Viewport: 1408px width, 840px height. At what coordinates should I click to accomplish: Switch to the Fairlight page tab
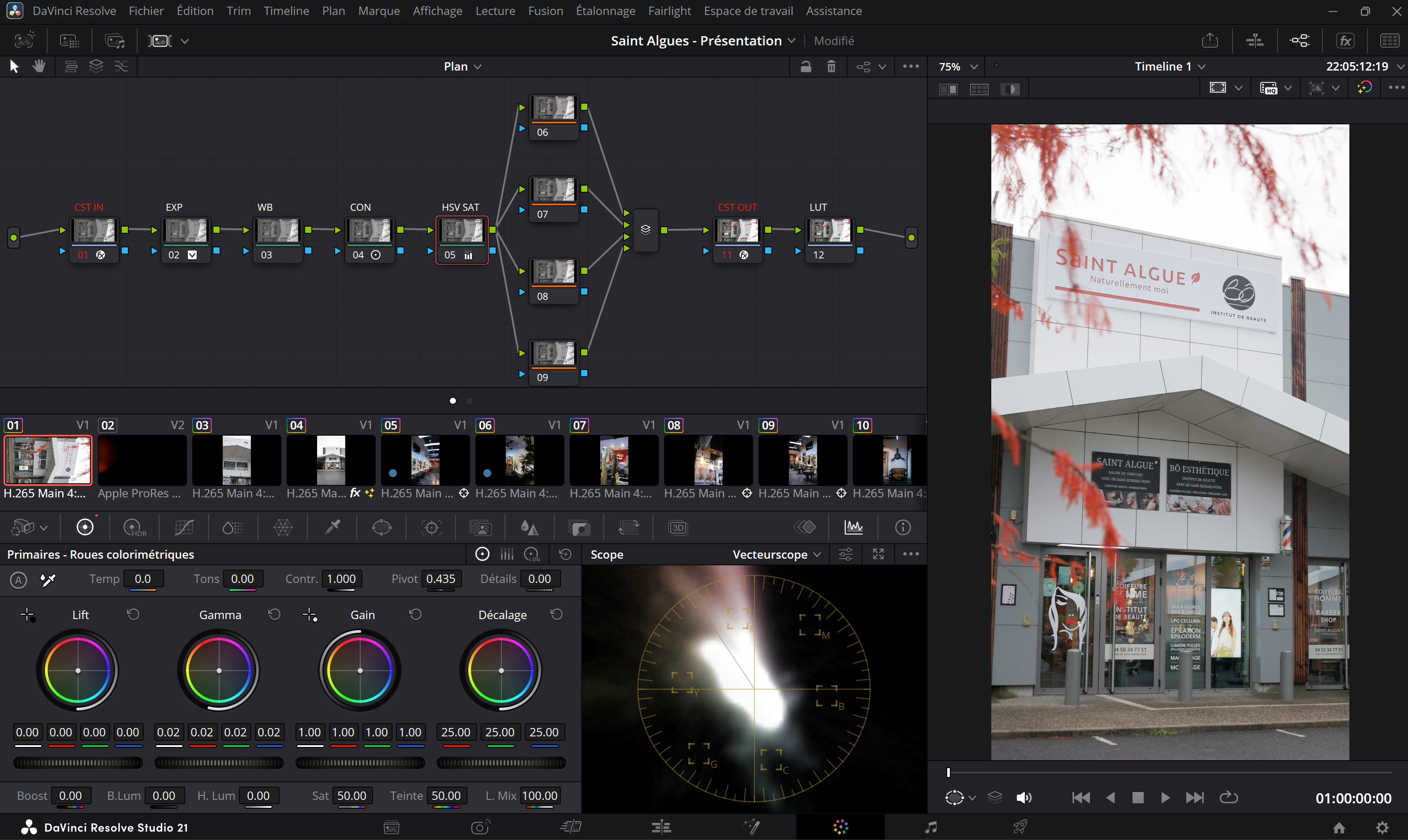click(930, 828)
